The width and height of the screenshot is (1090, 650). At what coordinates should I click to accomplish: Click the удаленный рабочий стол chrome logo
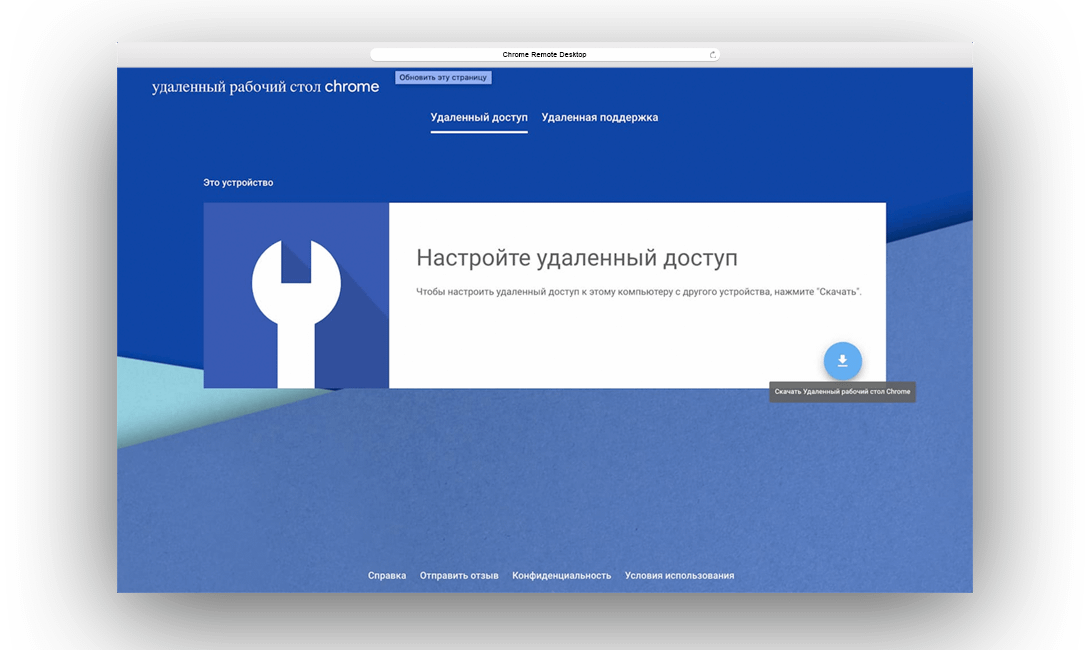266,87
